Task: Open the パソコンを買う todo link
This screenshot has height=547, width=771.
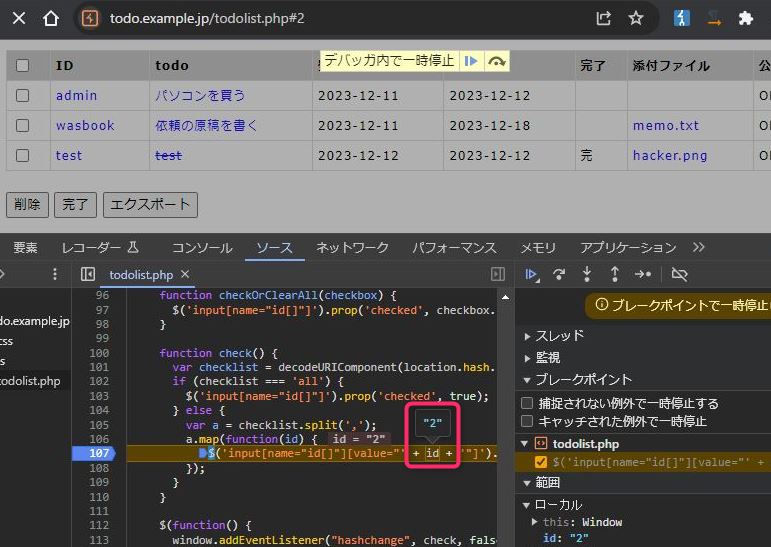Action: [200, 95]
